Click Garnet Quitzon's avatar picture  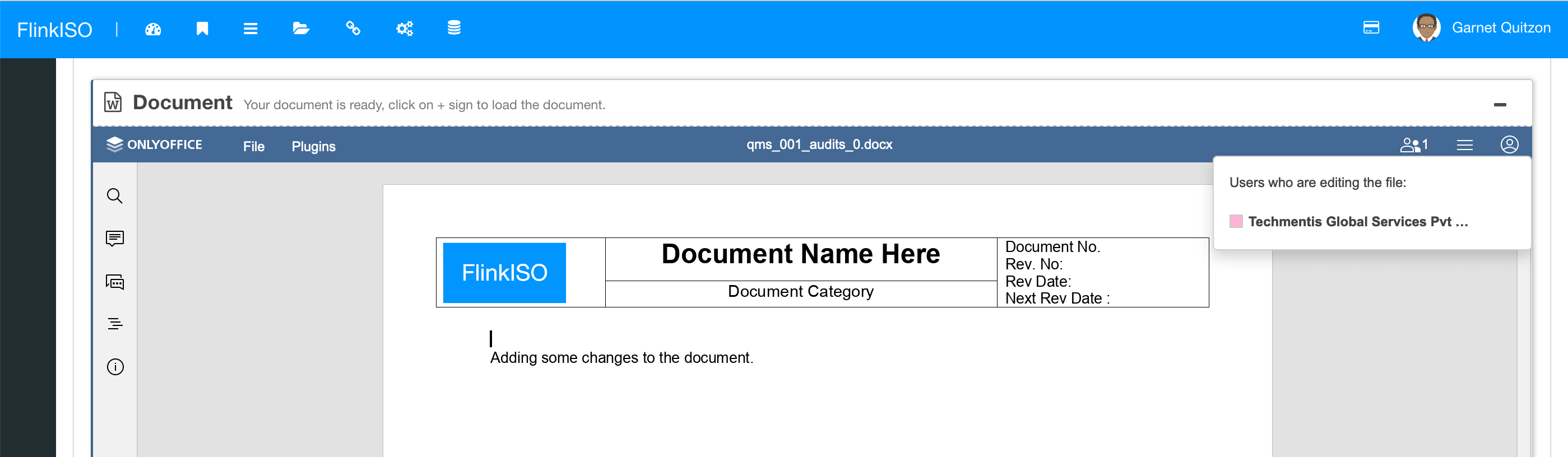point(1426,28)
